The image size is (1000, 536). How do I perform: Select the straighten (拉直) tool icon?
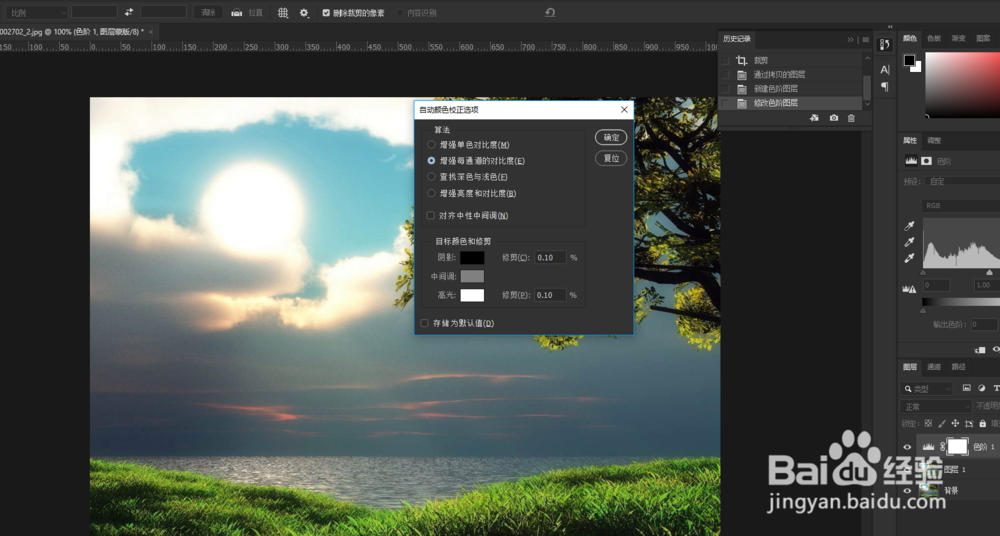point(237,12)
